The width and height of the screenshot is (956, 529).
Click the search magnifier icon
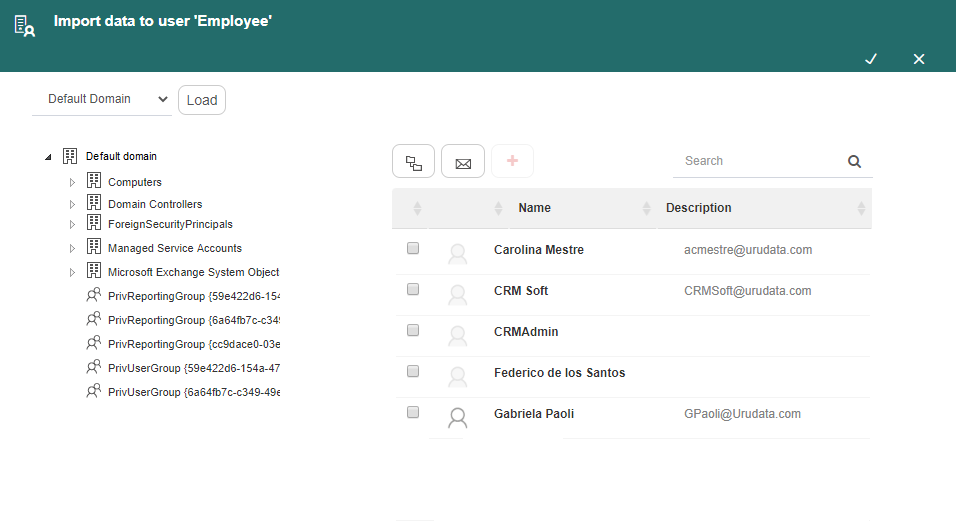pyautogui.click(x=854, y=162)
